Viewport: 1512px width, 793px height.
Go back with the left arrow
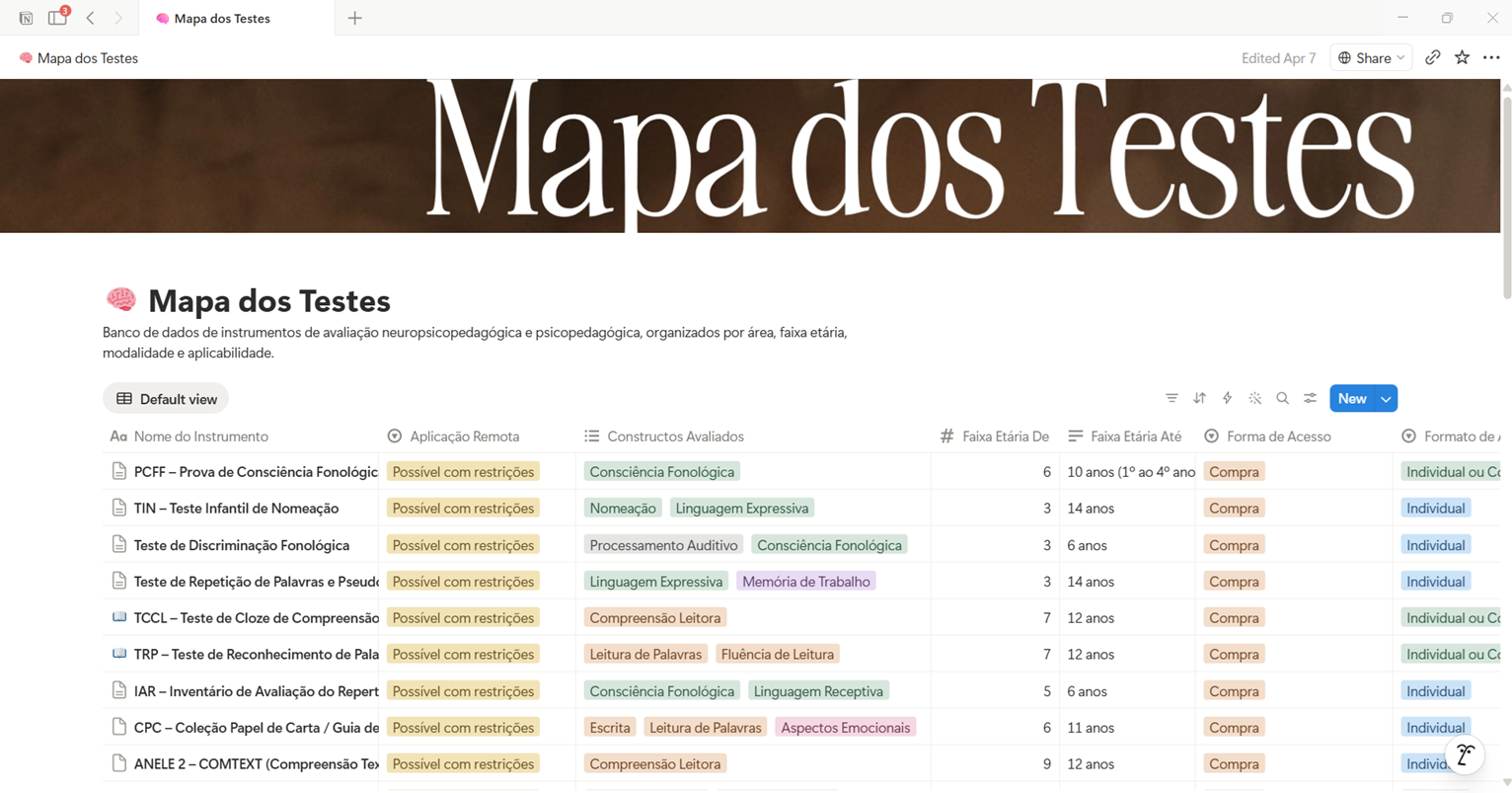point(90,18)
